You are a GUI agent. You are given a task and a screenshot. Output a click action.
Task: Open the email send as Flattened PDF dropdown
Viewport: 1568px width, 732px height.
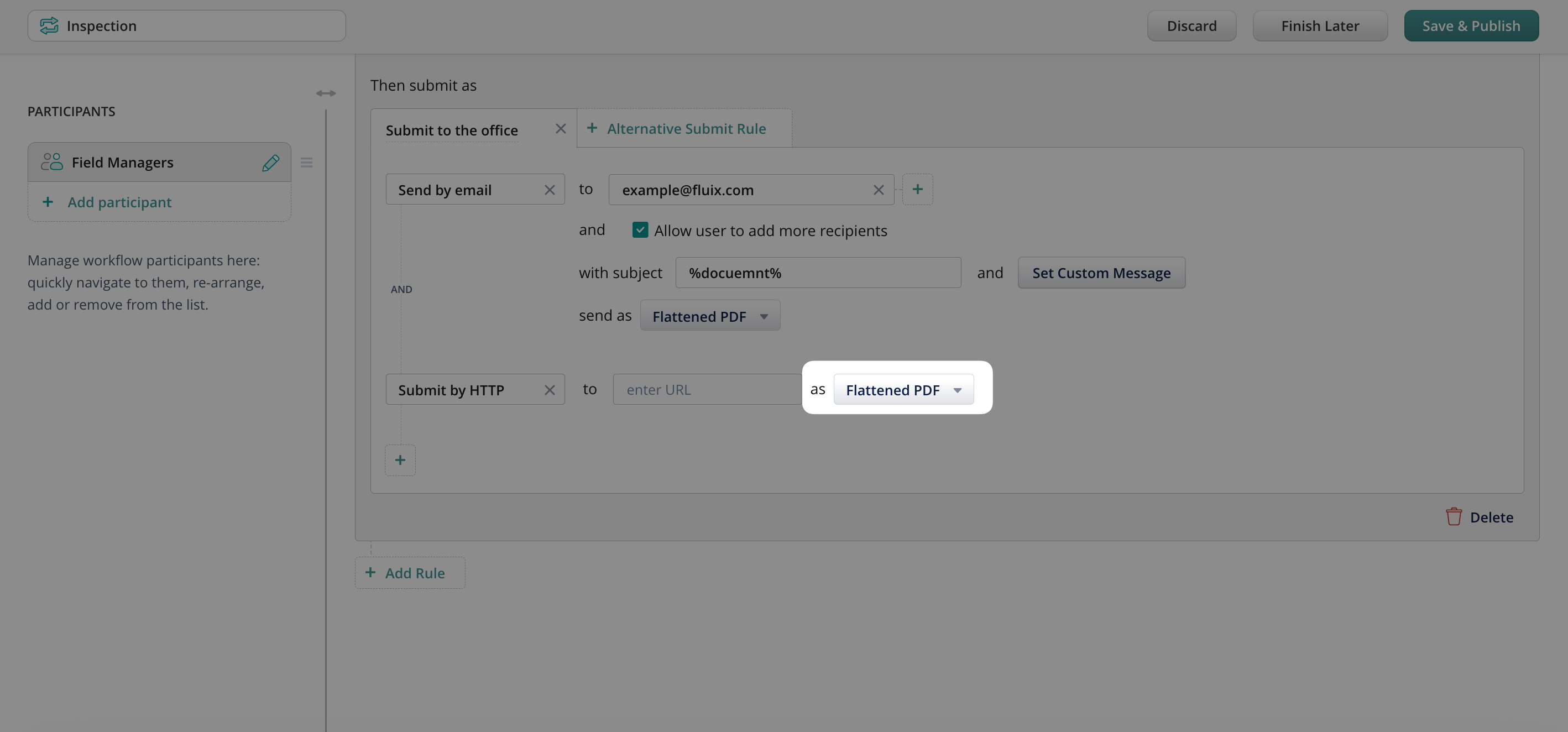click(x=710, y=316)
